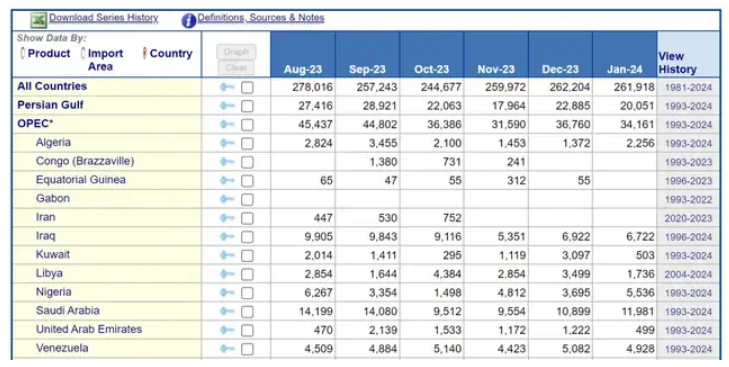Image resolution: width=729 pixels, height=367 pixels.
Task: Open Definitions, Sources & Notes link
Action: pyautogui.click(x=261, y=18)
